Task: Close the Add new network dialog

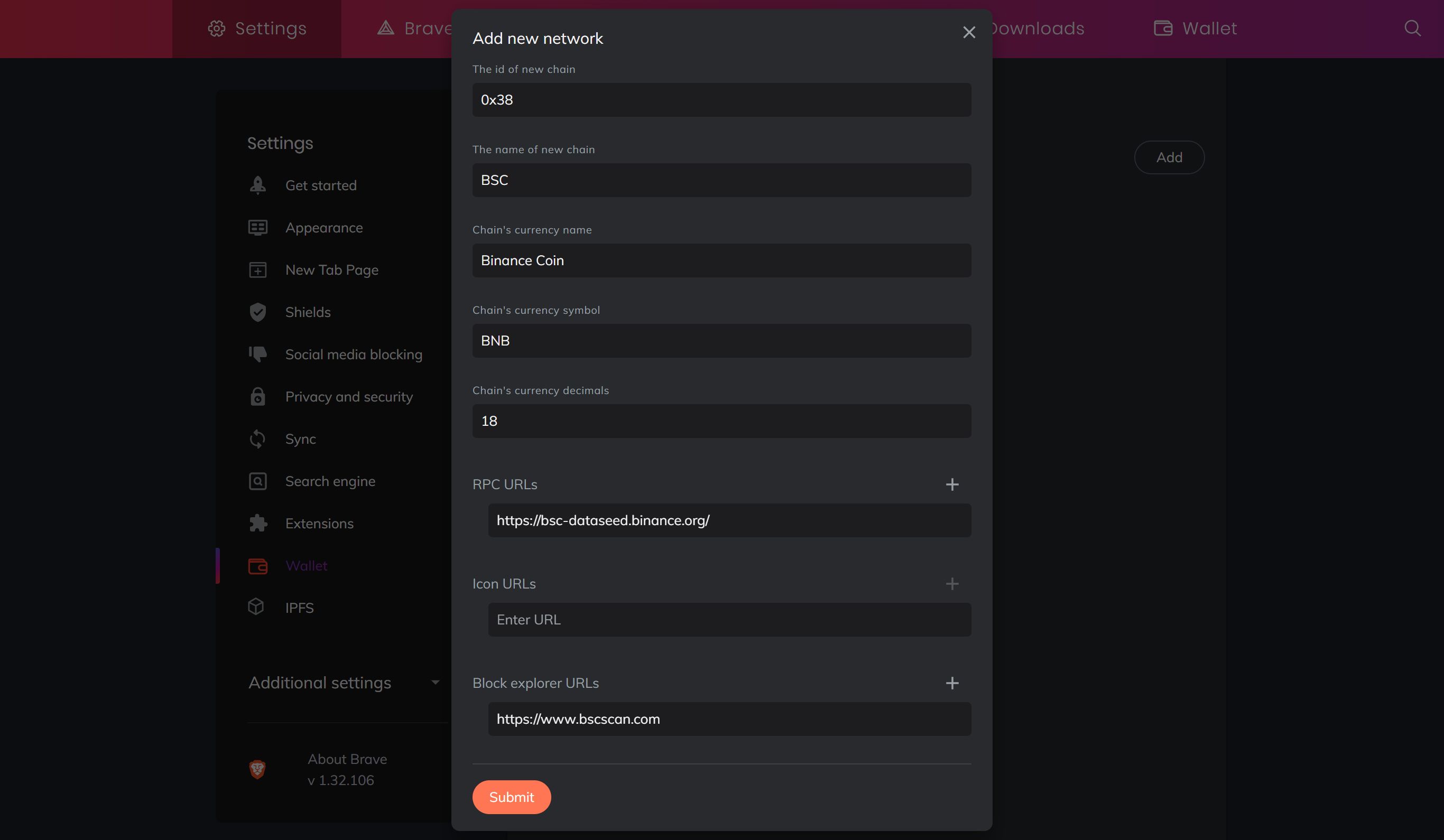Action: pyautogui.click(x=969, y=32)
